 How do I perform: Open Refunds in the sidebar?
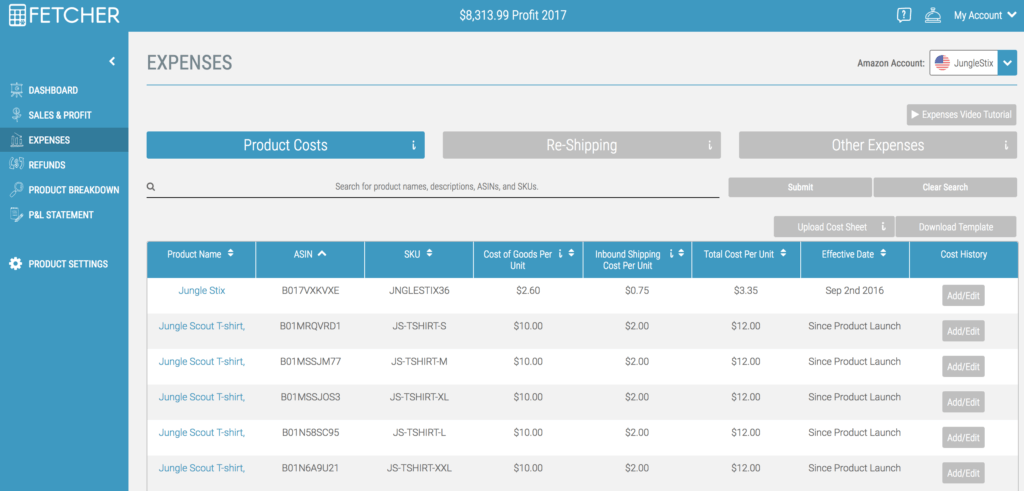pos(47,165)
